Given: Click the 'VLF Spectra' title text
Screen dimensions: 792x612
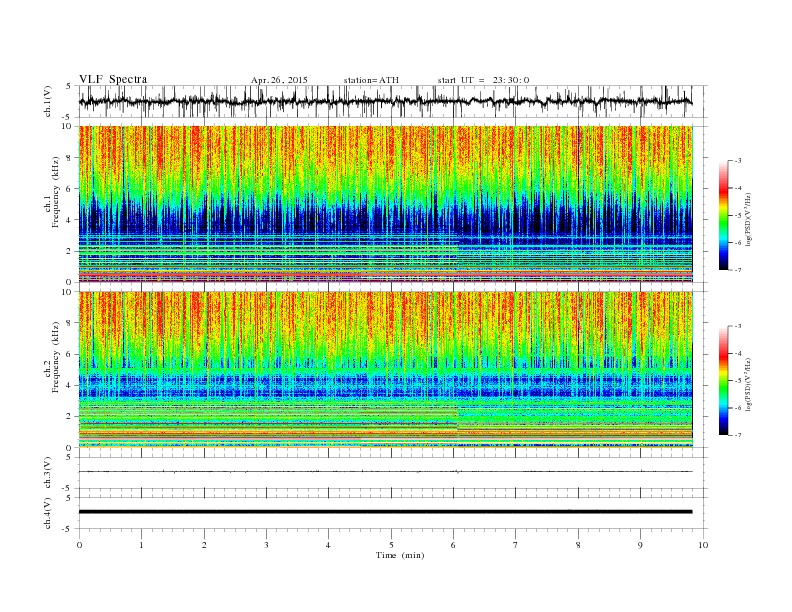Looking at the screenshot, I should tap(113, 79).
